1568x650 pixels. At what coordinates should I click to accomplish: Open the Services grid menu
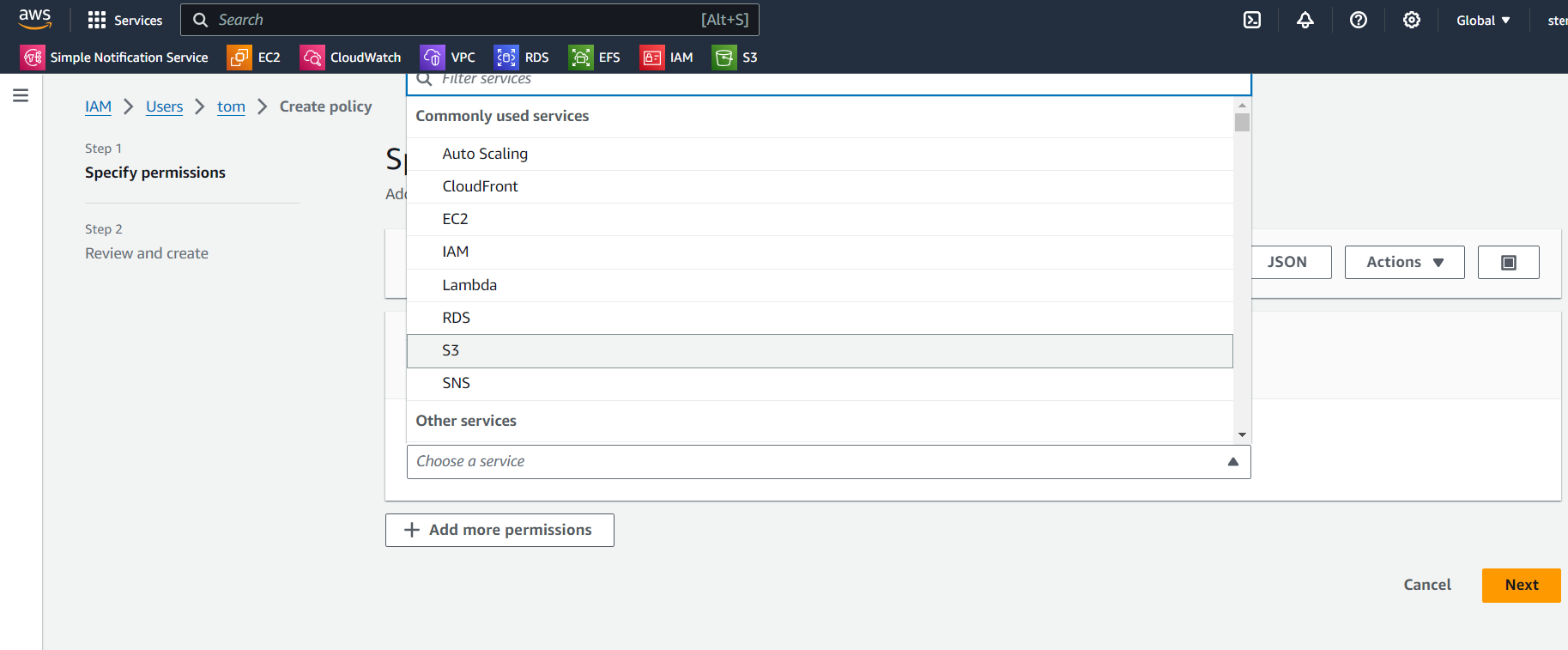(125, 20)
